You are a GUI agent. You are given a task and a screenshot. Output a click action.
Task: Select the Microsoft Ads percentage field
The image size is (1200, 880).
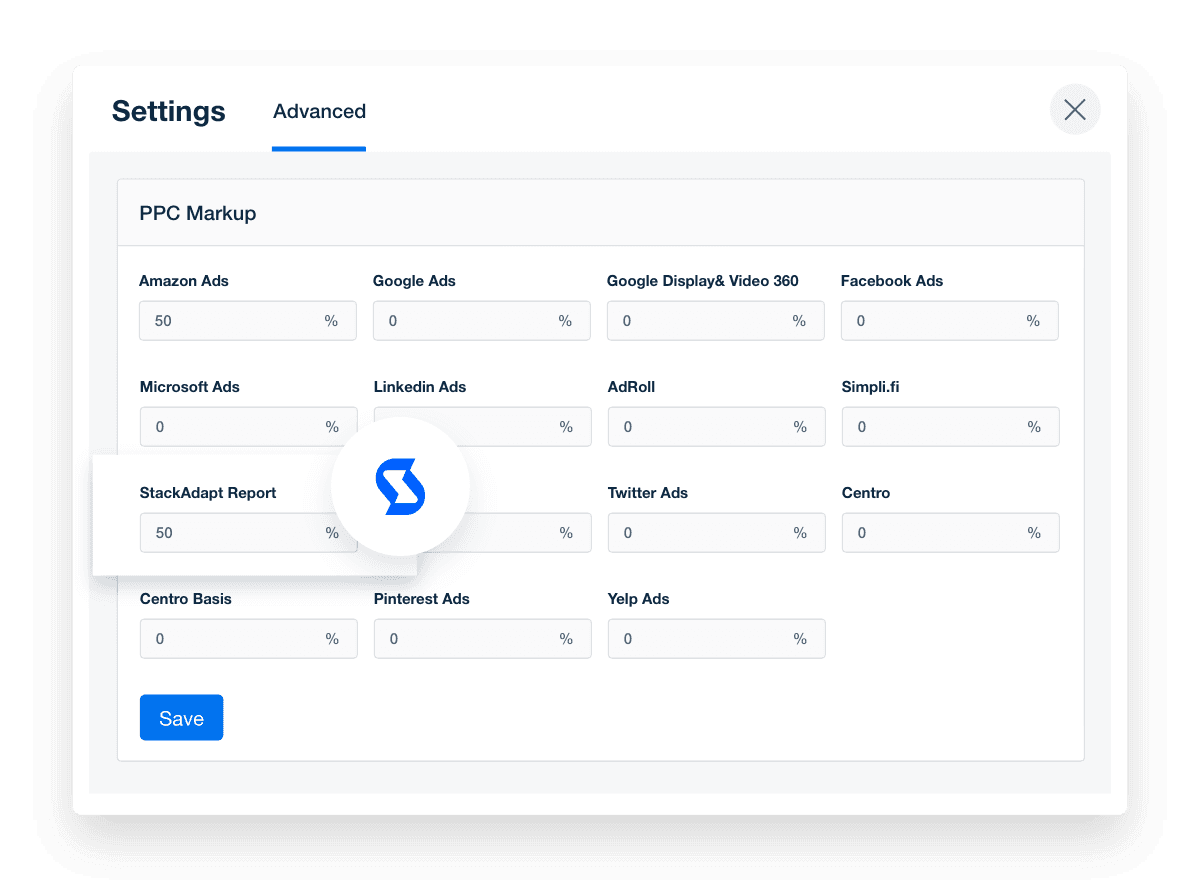[247, 426]
